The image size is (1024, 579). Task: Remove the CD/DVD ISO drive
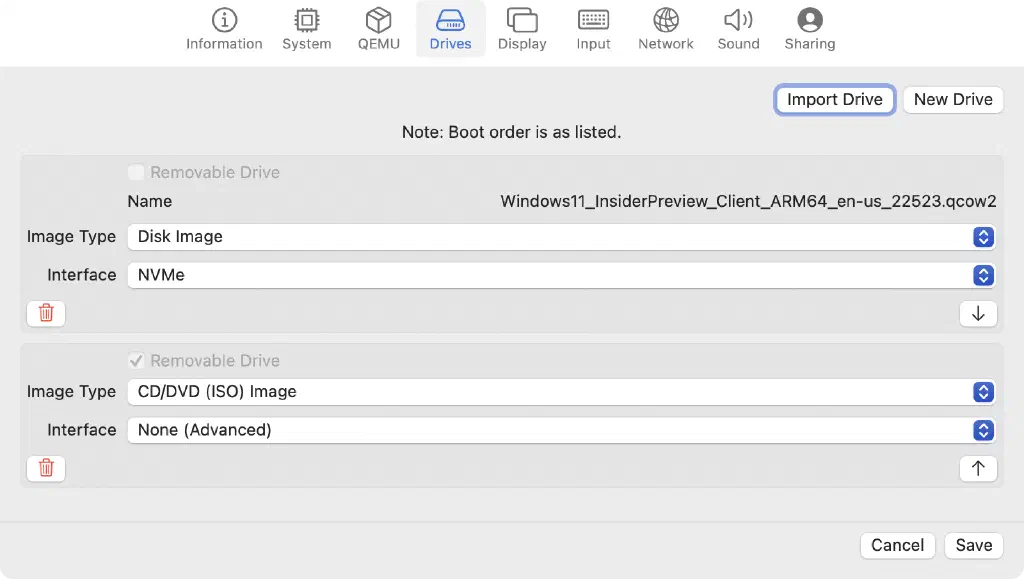[46, 468]
